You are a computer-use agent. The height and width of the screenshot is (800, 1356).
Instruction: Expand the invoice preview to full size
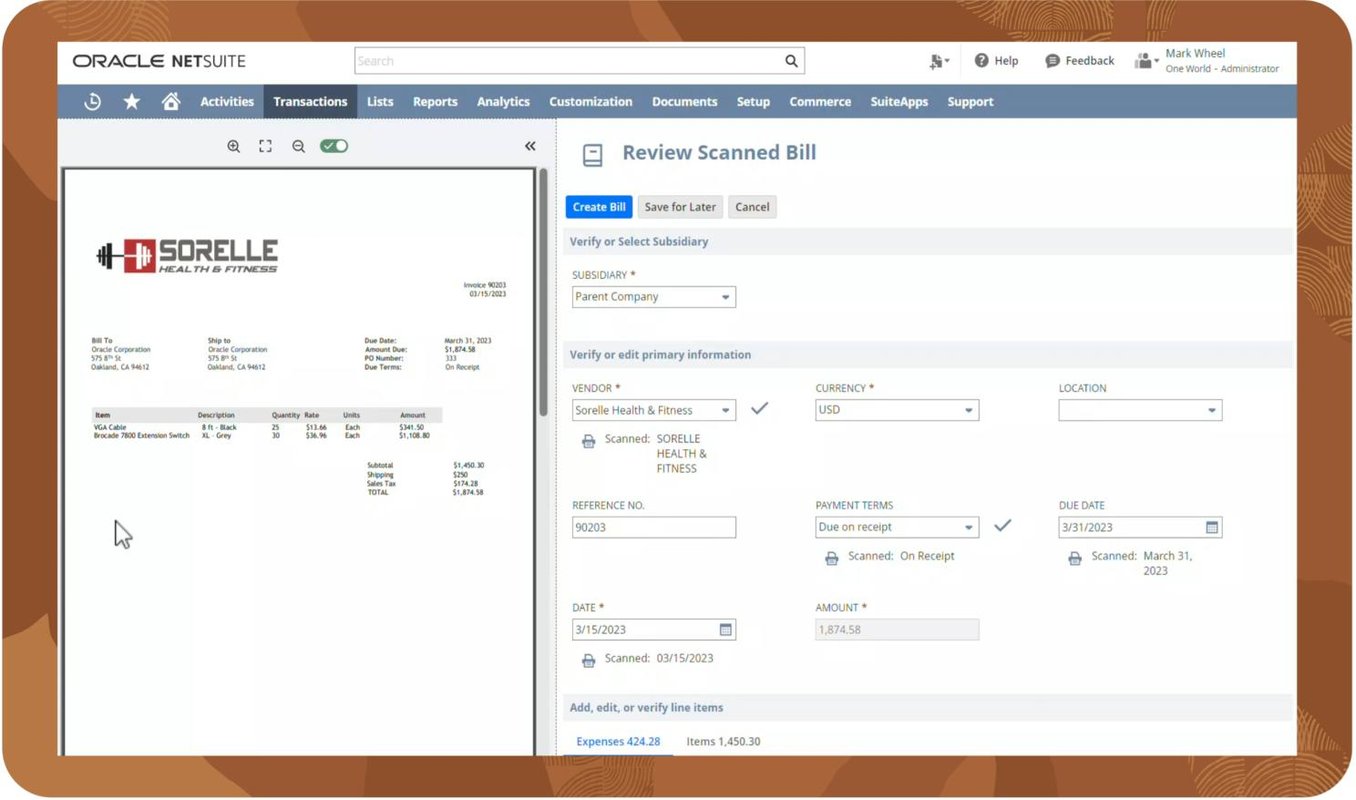(265, 145)
